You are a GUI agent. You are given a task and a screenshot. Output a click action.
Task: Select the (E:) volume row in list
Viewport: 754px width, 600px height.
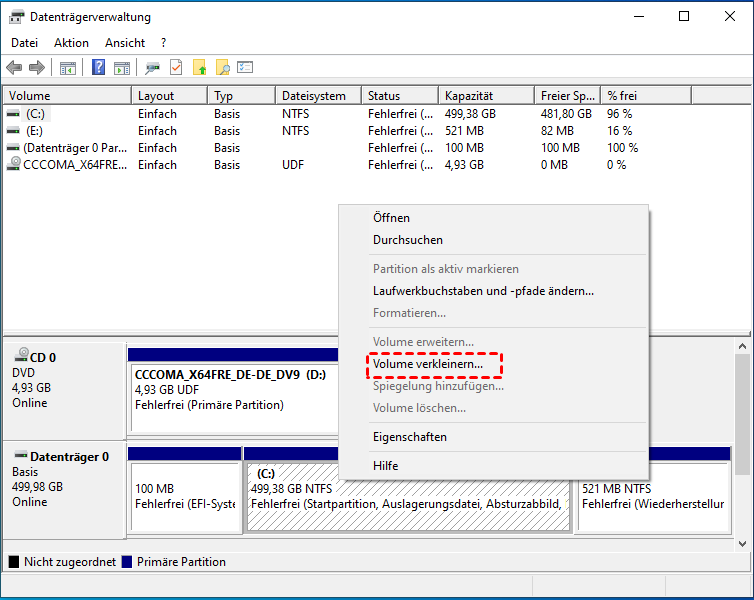click(x=35, y=131)
